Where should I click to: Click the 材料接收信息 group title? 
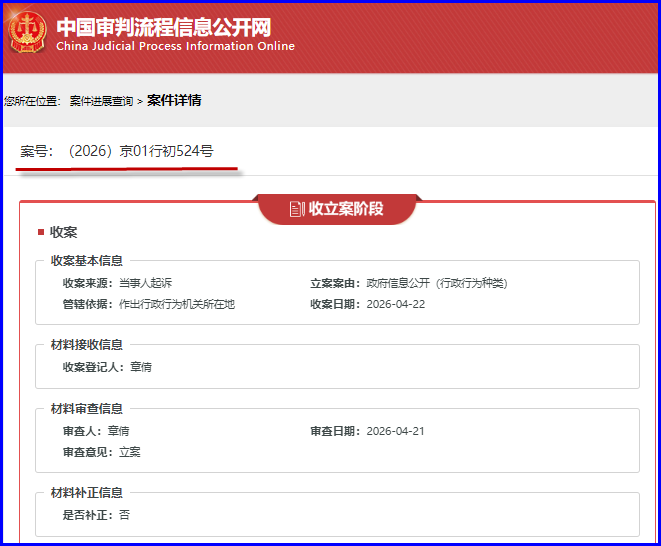pos(87,345)
